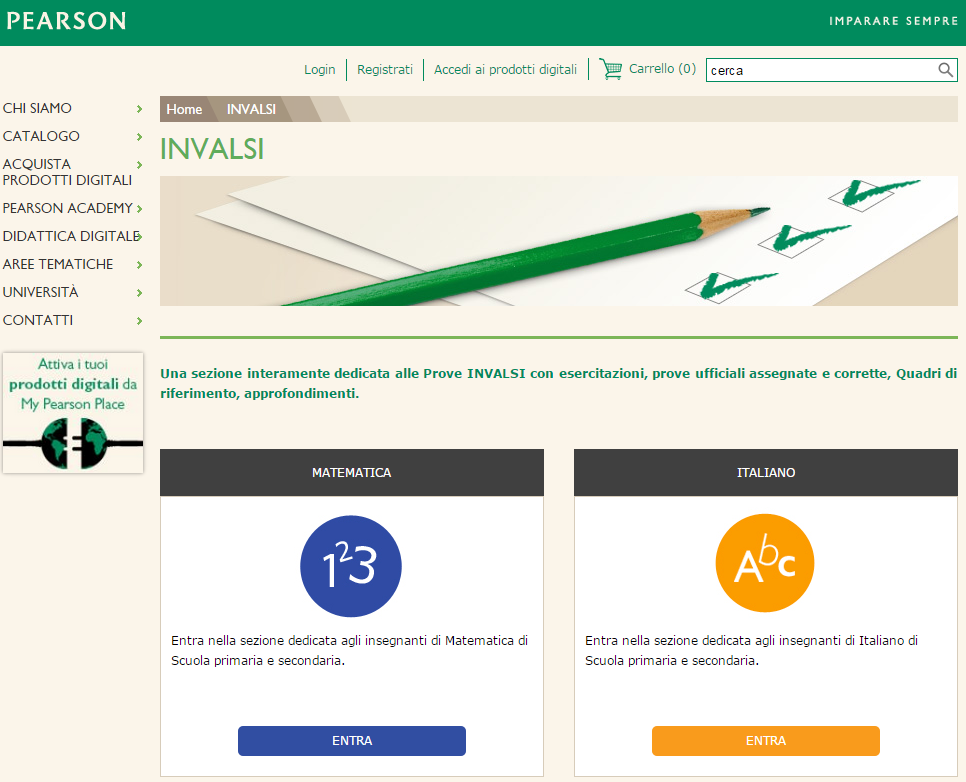Click the My Pearson Place promo banner

pos(73,413)
